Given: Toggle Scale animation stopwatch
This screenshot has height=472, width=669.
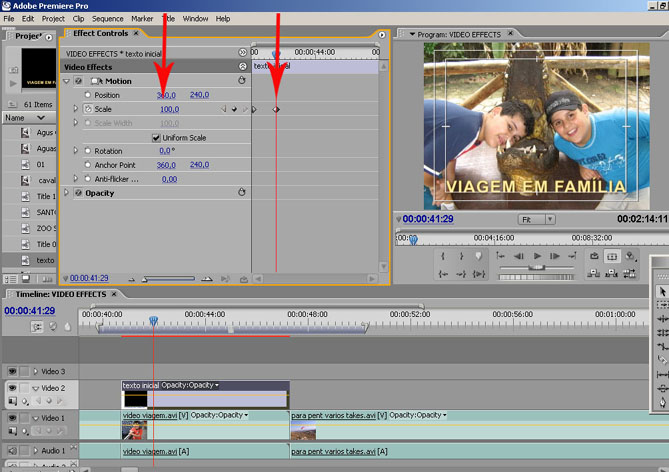Looking at the screenshot, I should coord(88,109).
